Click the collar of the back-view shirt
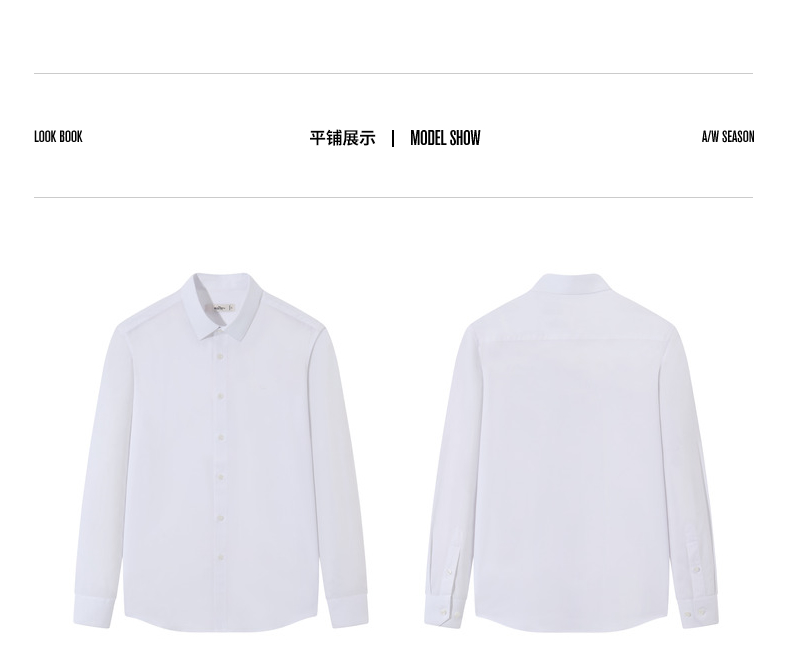The image size is (790, 656). tap(571, 283)
